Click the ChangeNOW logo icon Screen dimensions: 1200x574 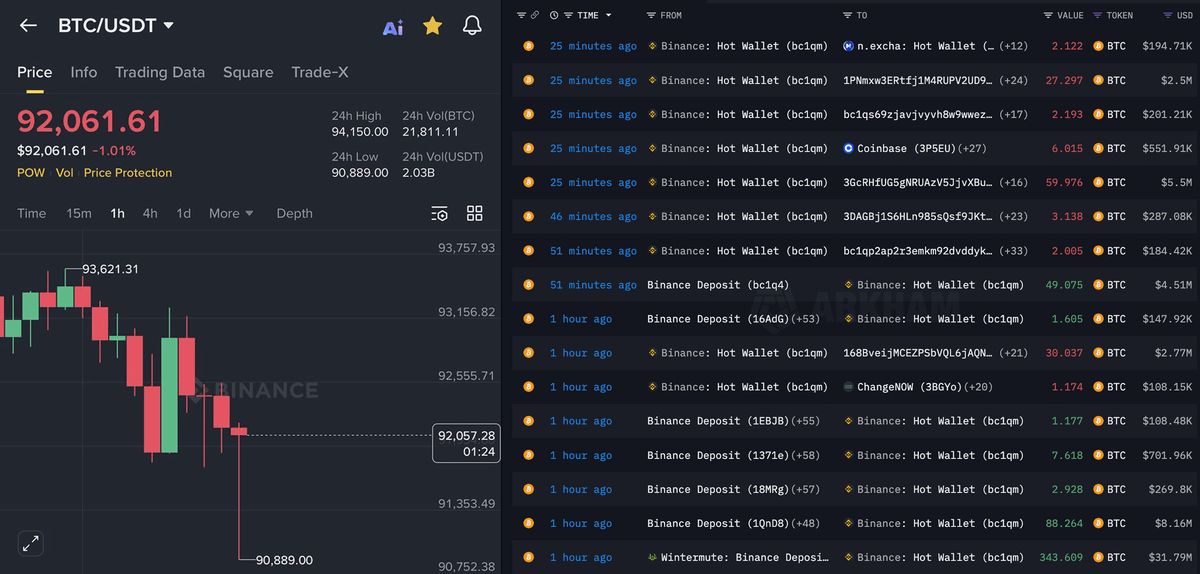coord(849,387)
